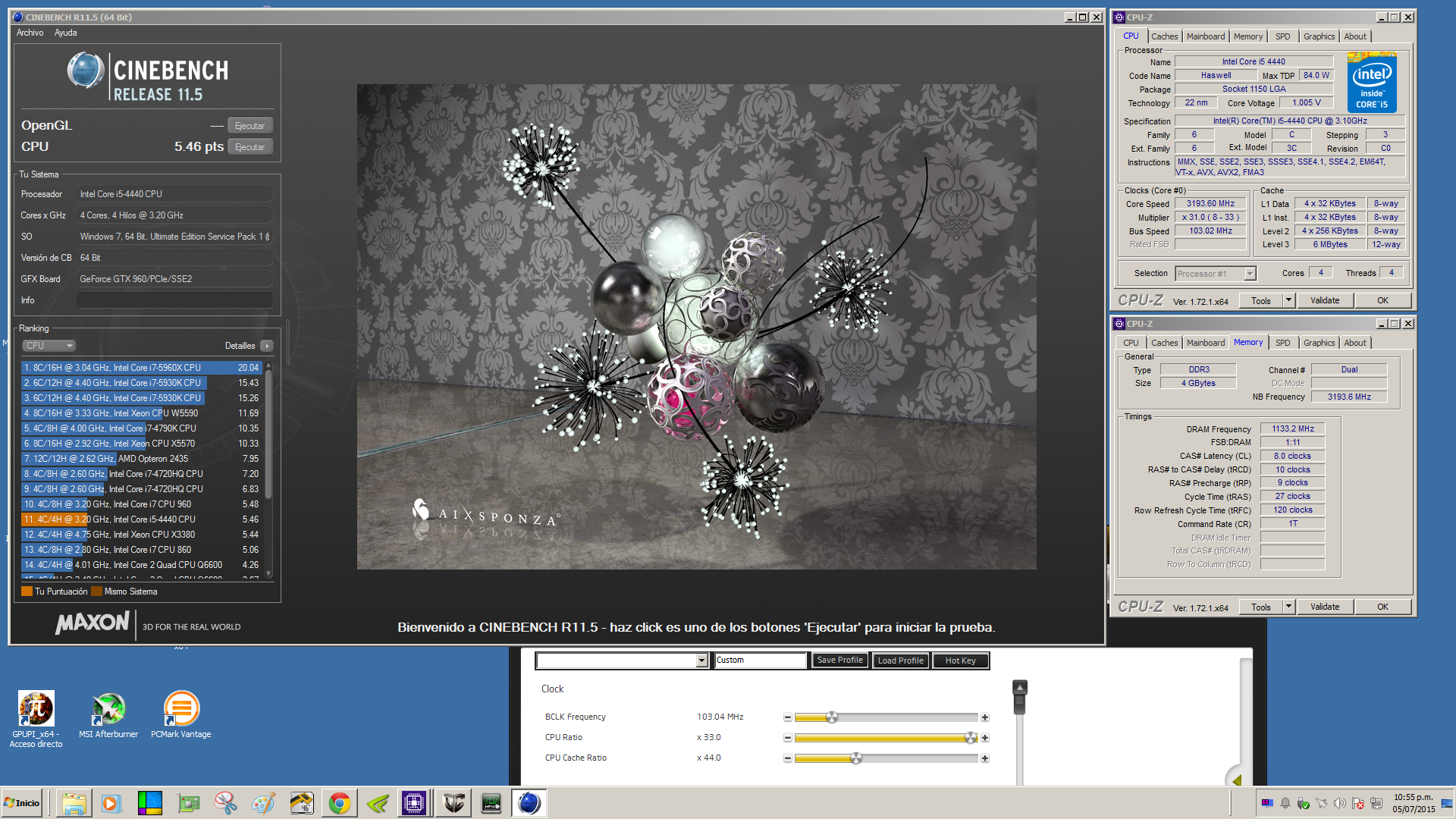Click the CPU Cache Ratio slider

click(886, 758)
